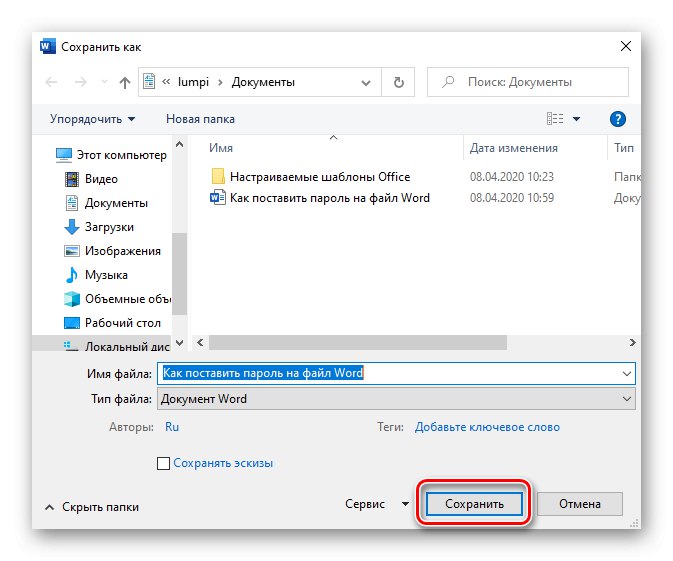Open the Сервис menu
Screen dimensions: 673x561
(x=376, y=503)
